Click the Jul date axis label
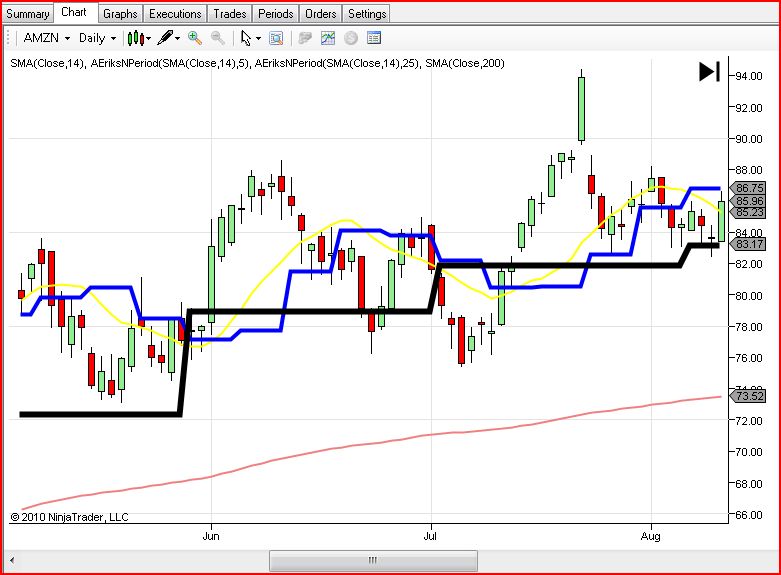781x575 pixels. [x=430, y=536]
